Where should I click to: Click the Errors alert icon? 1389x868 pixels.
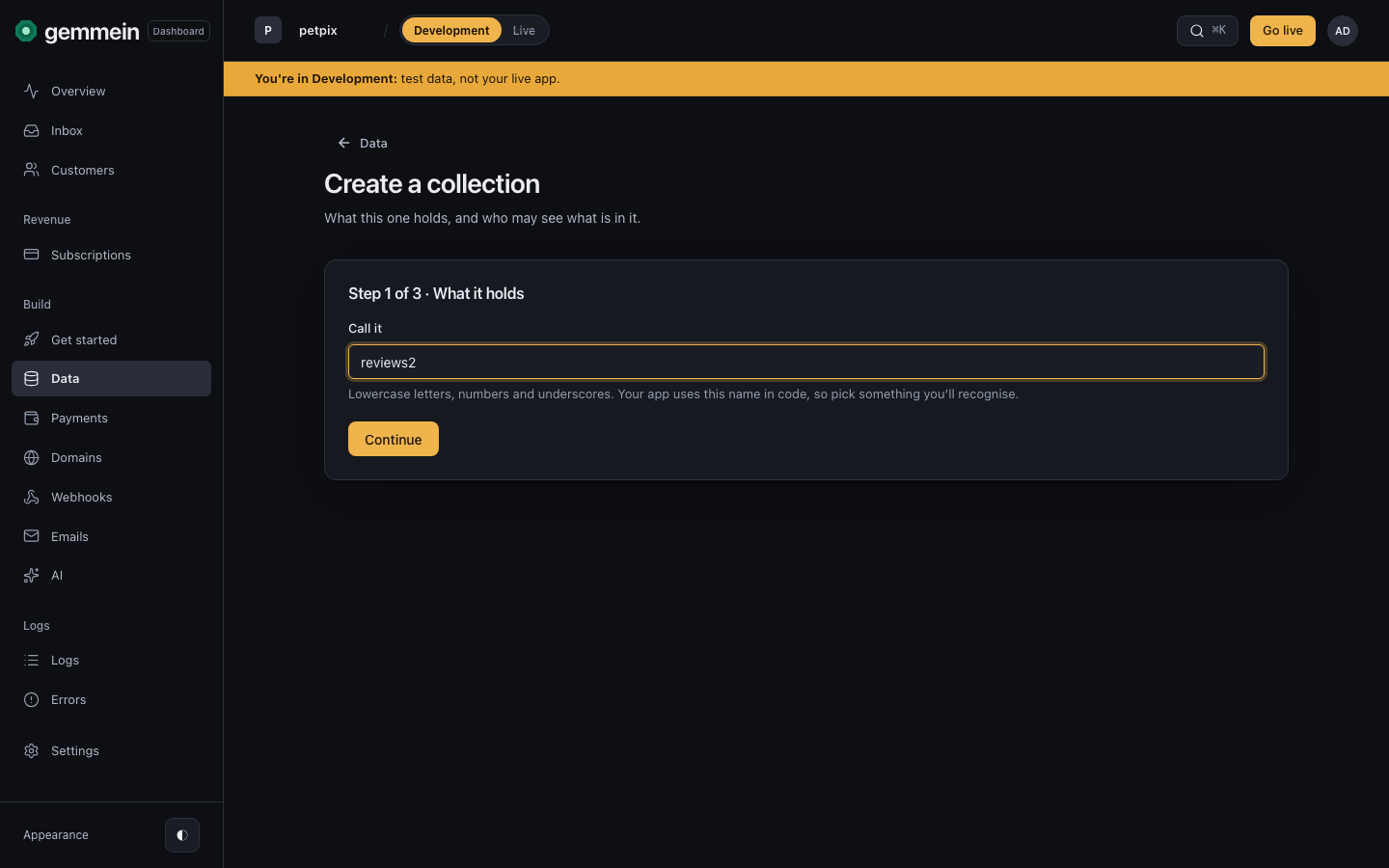pos(32,699)
